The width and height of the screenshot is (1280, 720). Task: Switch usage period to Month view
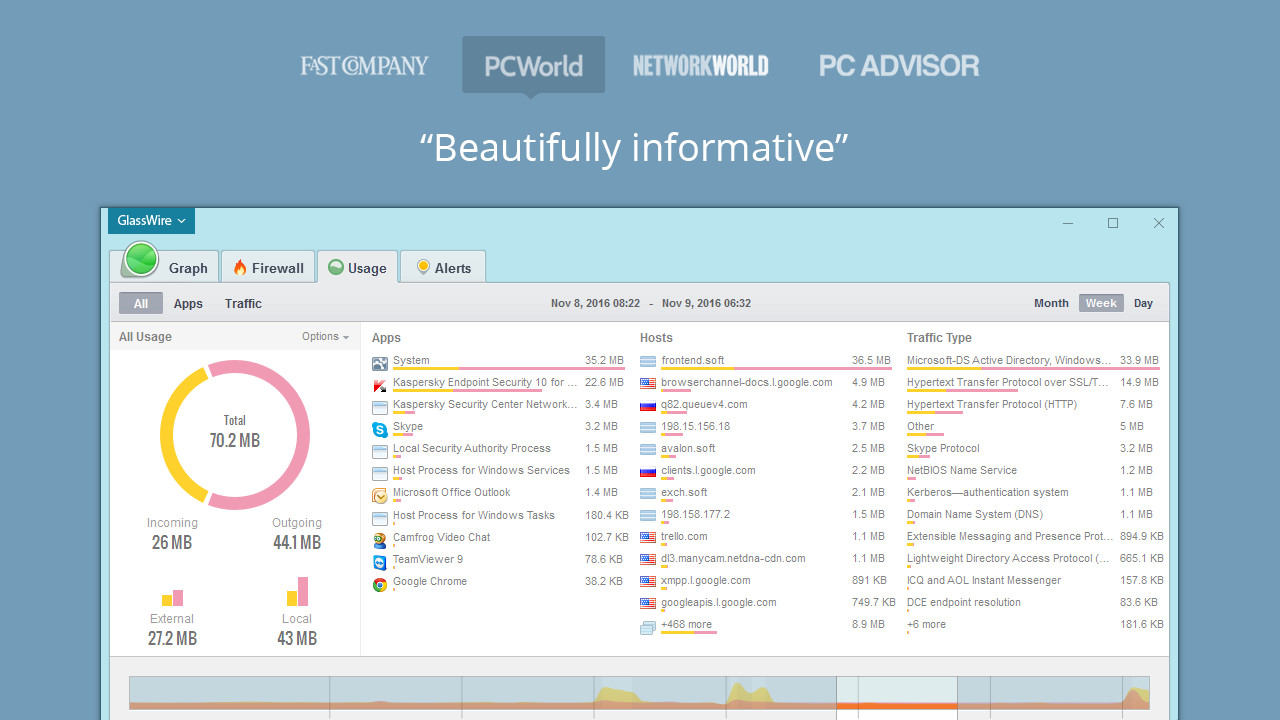[1051, 303]
